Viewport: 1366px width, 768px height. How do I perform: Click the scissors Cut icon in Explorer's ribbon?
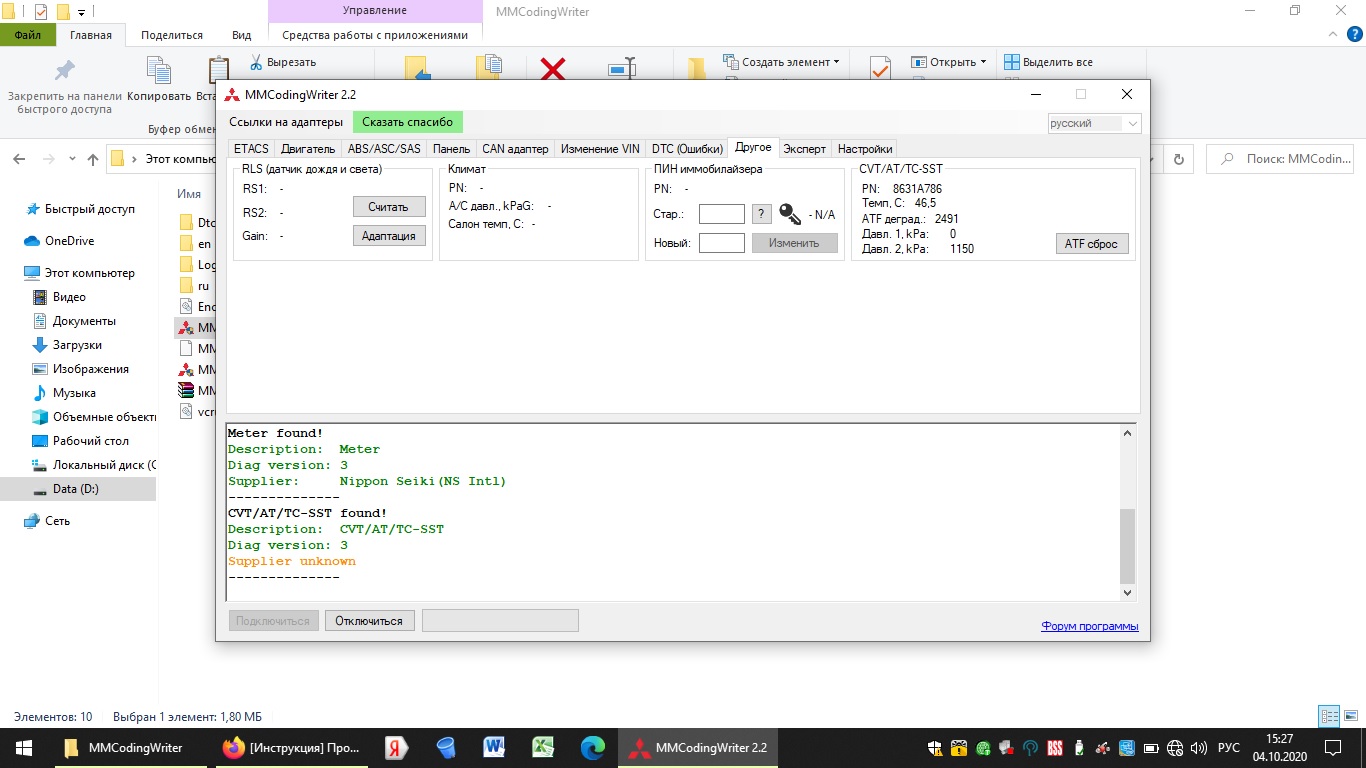click(x=256, y=62)
